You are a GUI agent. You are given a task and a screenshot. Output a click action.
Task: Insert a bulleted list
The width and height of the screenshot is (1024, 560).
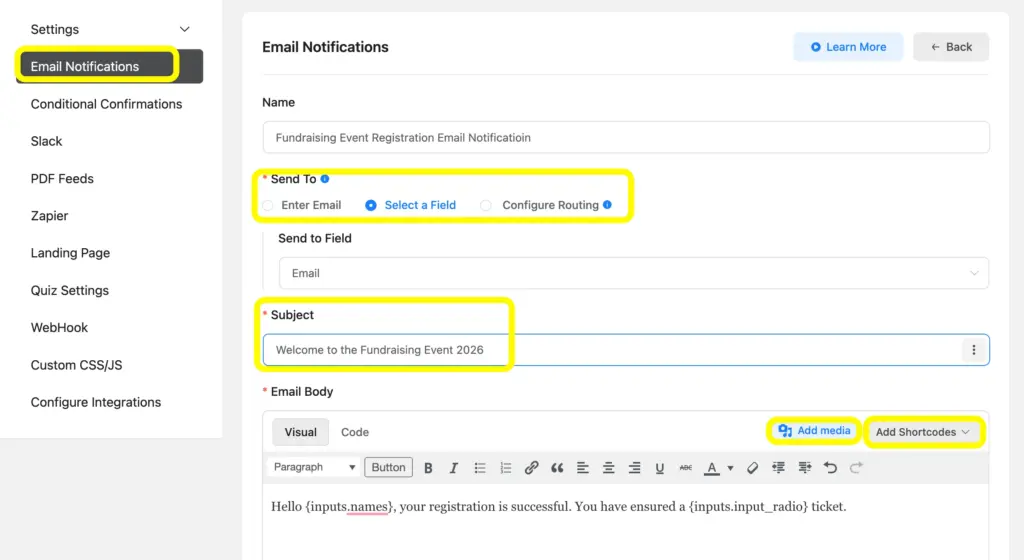[x=479, y=467]
